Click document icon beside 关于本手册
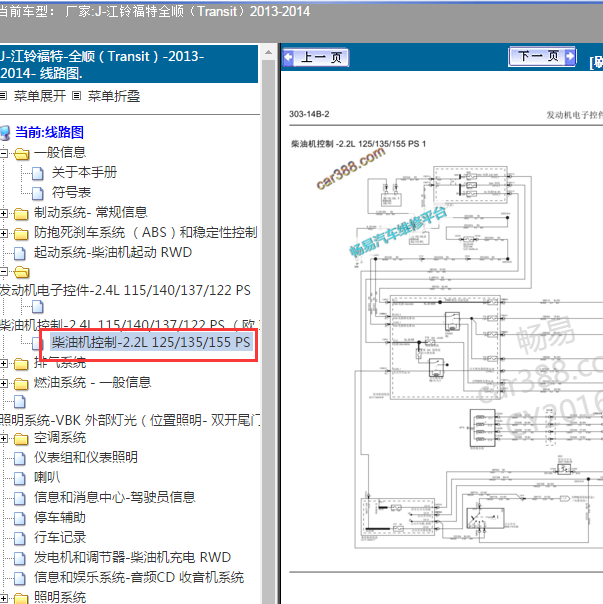The width and height of the screenshot is (603, 604). click(37, 173)
